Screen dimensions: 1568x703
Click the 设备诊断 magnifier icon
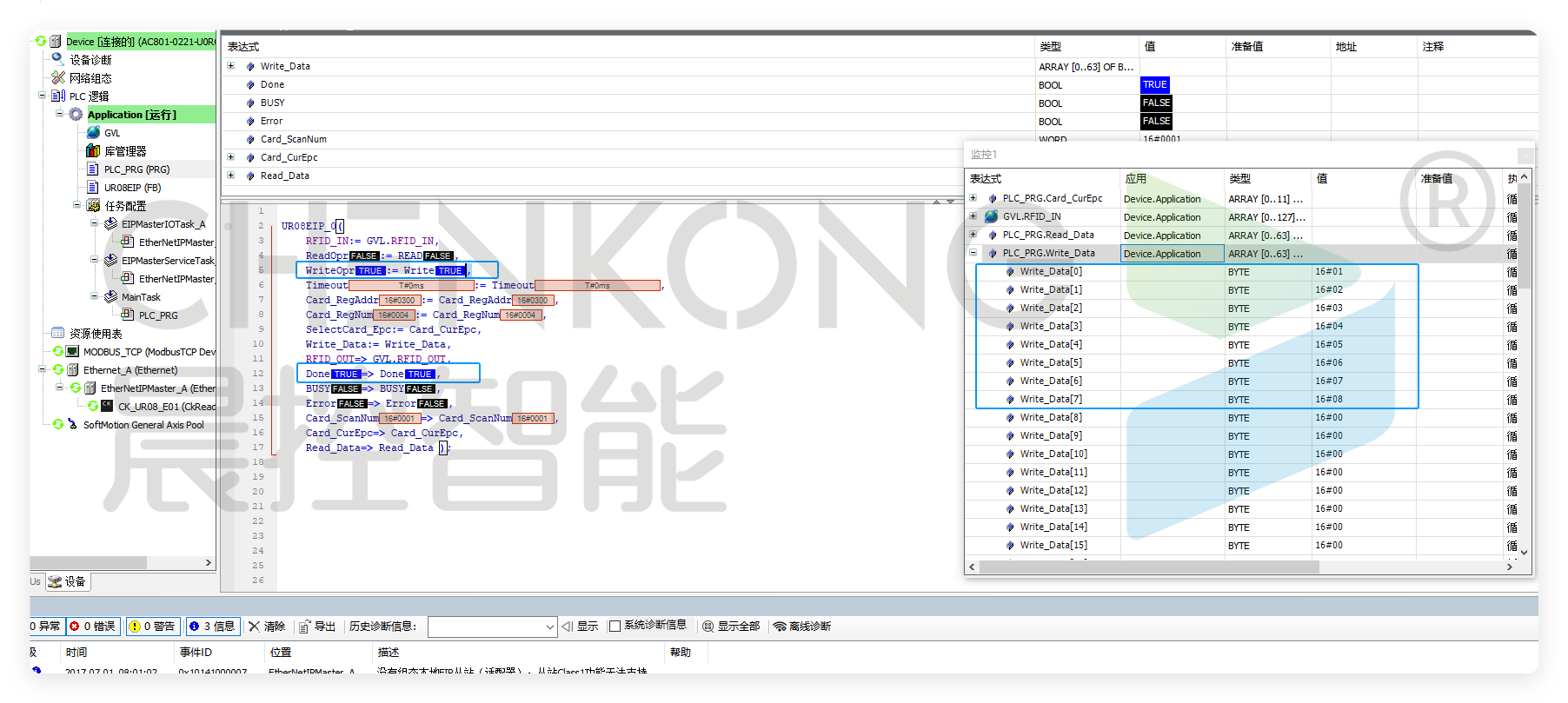(58, 59)
